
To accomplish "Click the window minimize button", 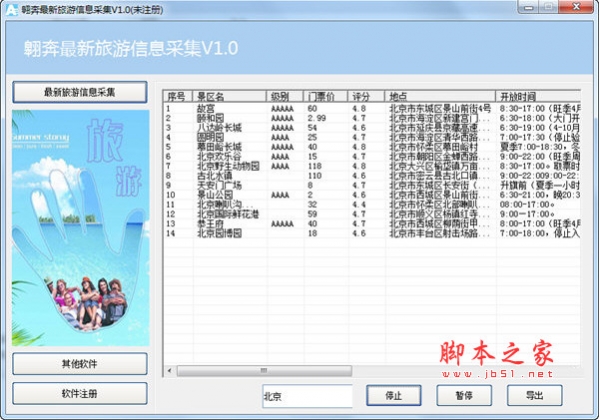I will click(529, 7).
